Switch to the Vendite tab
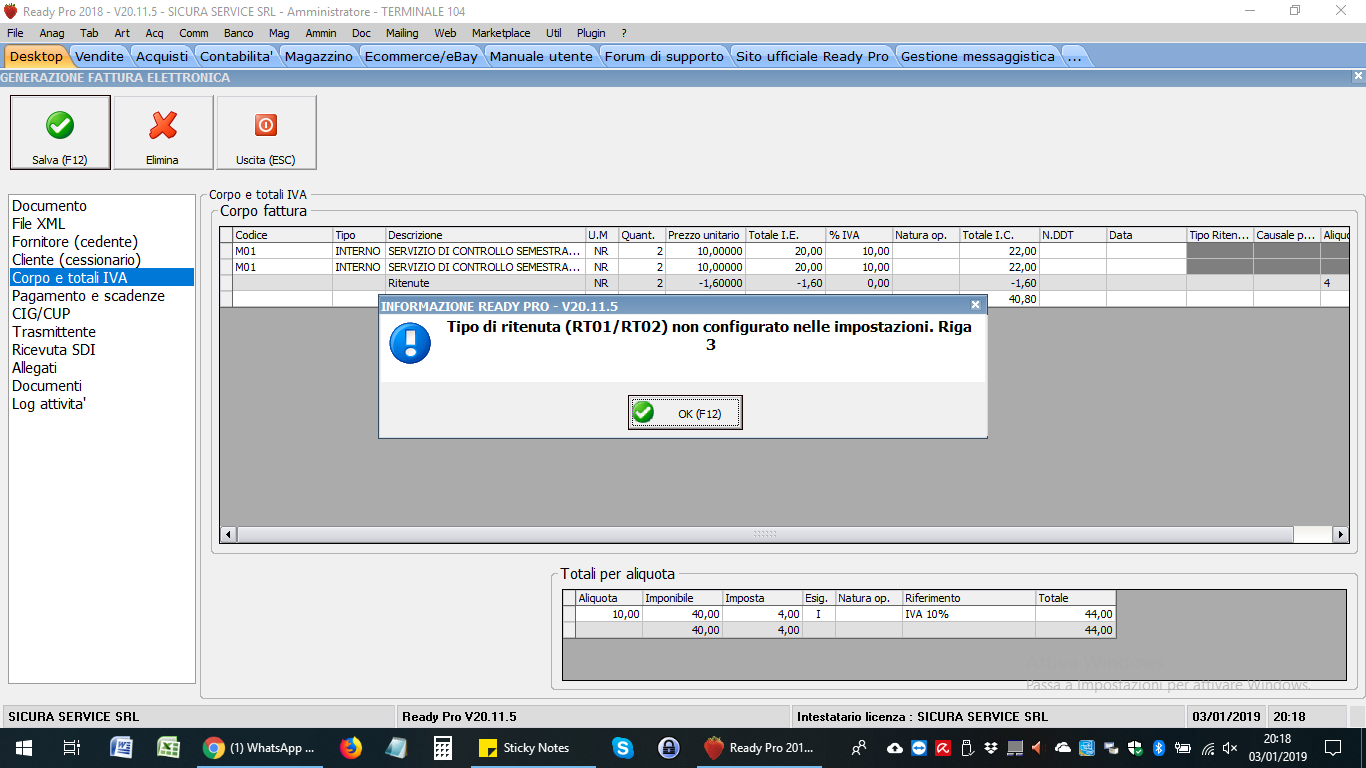Viewport: 1366px width, 768px height. click(100, 57)
